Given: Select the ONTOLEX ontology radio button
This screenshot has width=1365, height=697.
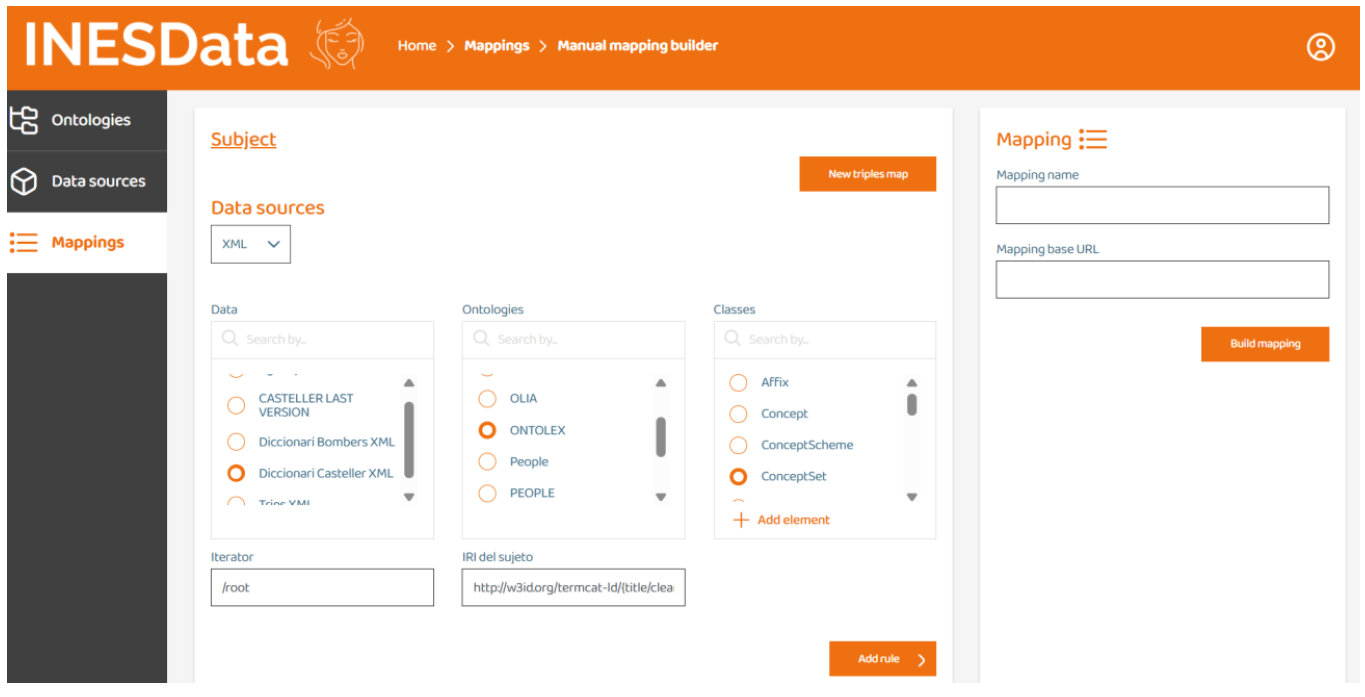Looking at the screenshot, I should coord(487,430).
